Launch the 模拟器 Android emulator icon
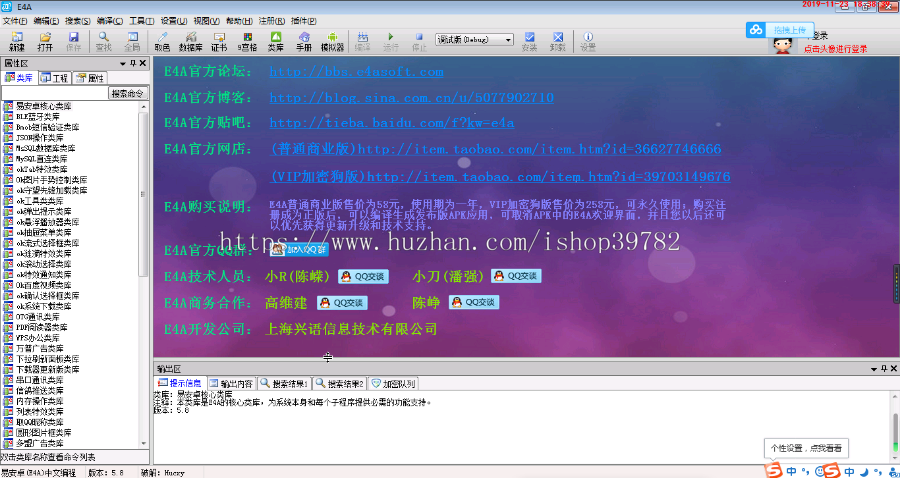 (x=330, y=41)
